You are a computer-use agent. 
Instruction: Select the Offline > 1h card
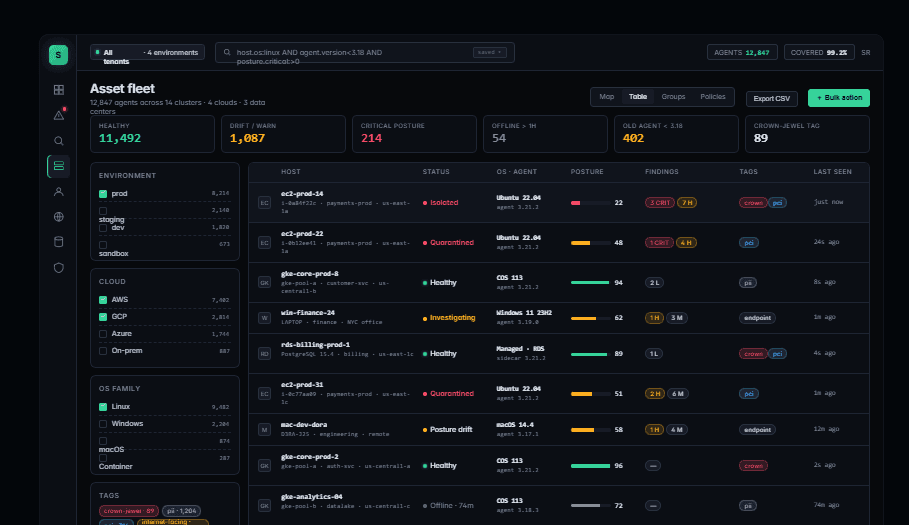546,134
